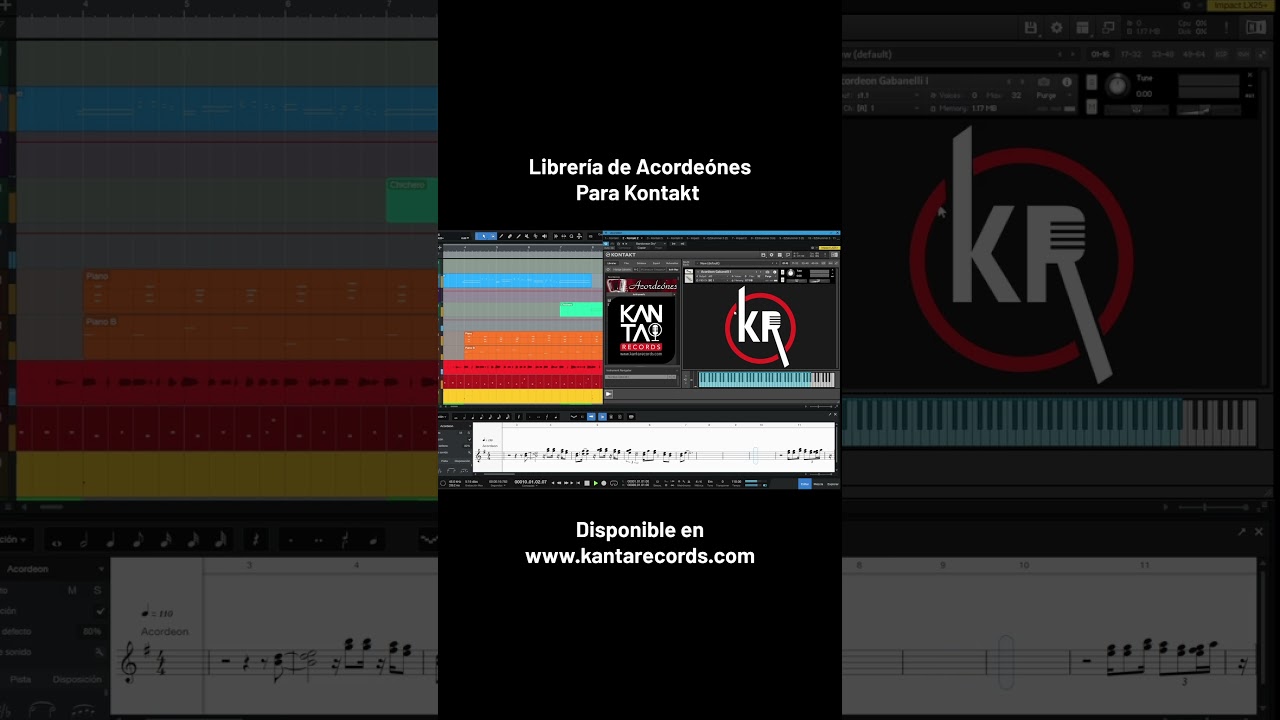The width and height of the screenshot is (1280, 720).
Task: Switch to the 01-16 rack page
Action: pos(1100,54)
